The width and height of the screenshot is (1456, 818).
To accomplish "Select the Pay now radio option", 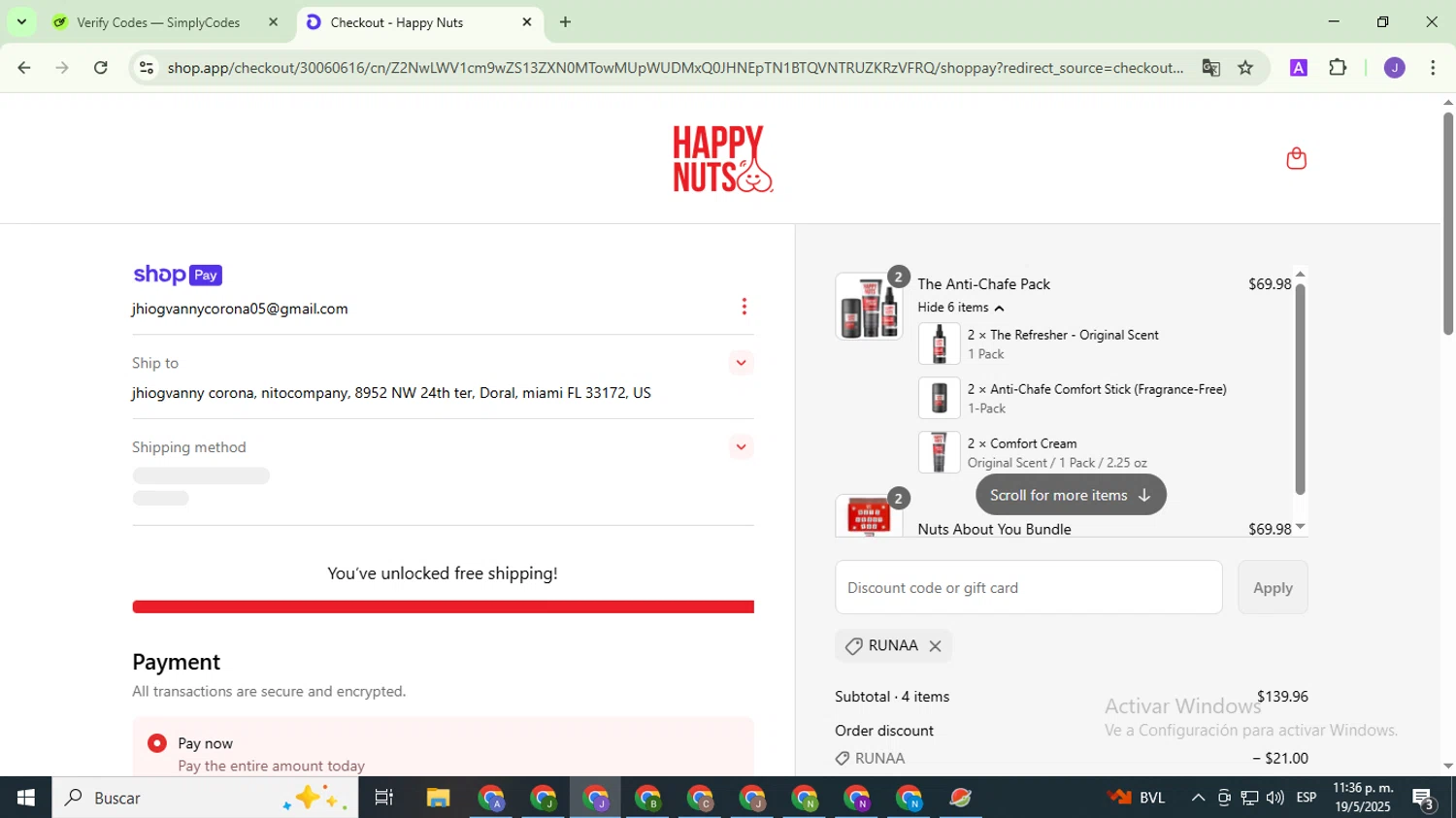I will (x=156, y=743).
